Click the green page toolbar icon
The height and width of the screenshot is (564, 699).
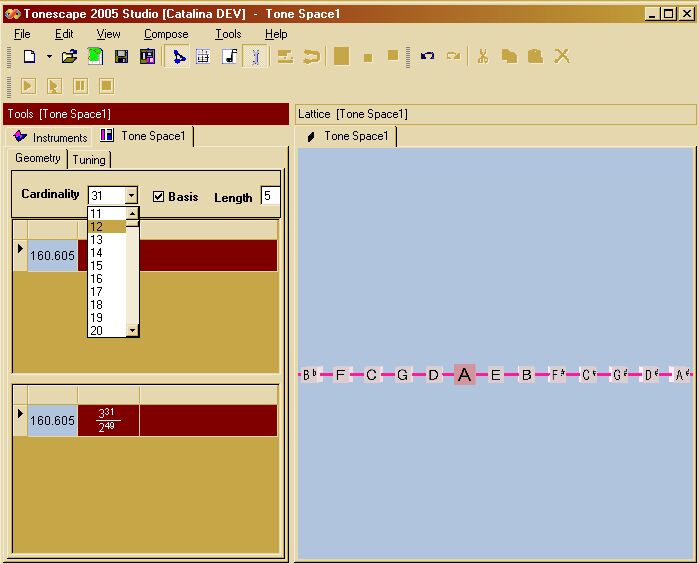95,57
